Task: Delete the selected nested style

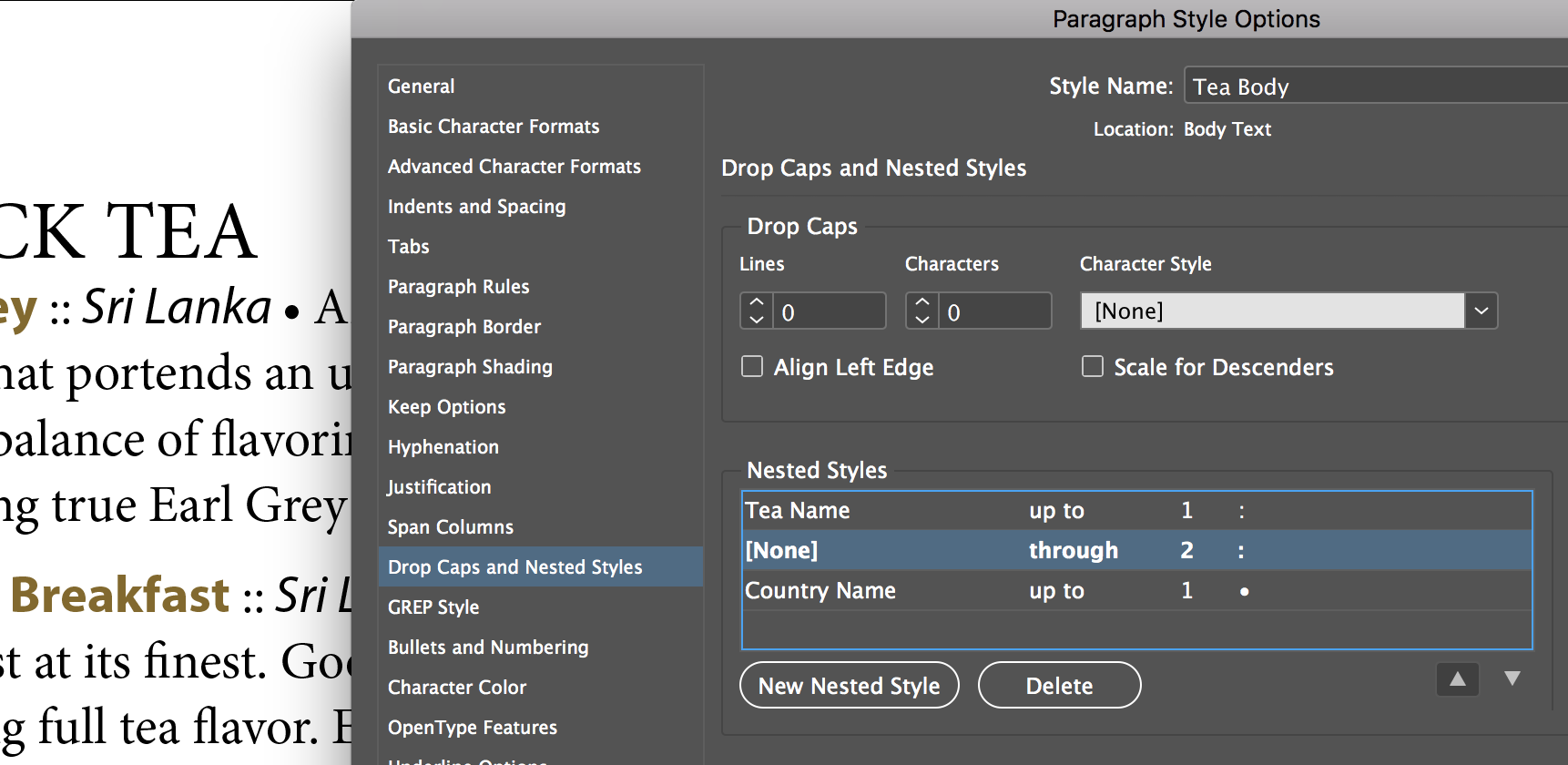Action: pyautogui.click(x=1060, y=685)
